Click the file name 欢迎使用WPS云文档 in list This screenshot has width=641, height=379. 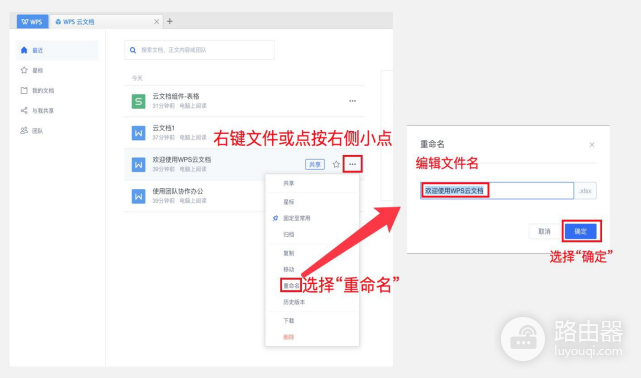pyautogui.click(x=182, y=159)
